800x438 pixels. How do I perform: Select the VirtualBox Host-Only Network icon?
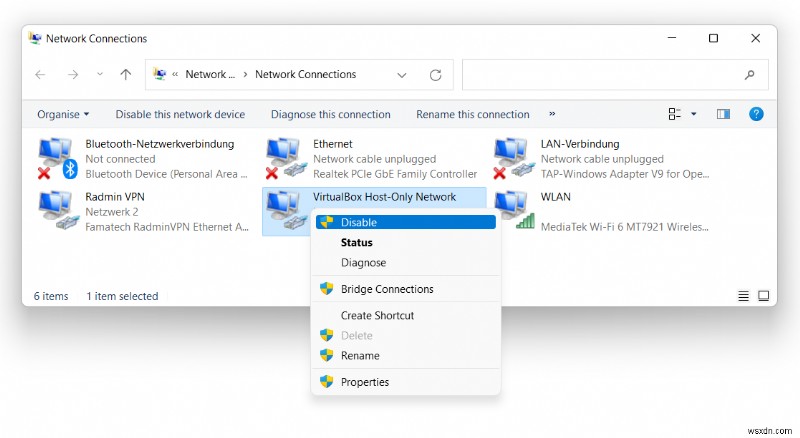coord(286,210)
